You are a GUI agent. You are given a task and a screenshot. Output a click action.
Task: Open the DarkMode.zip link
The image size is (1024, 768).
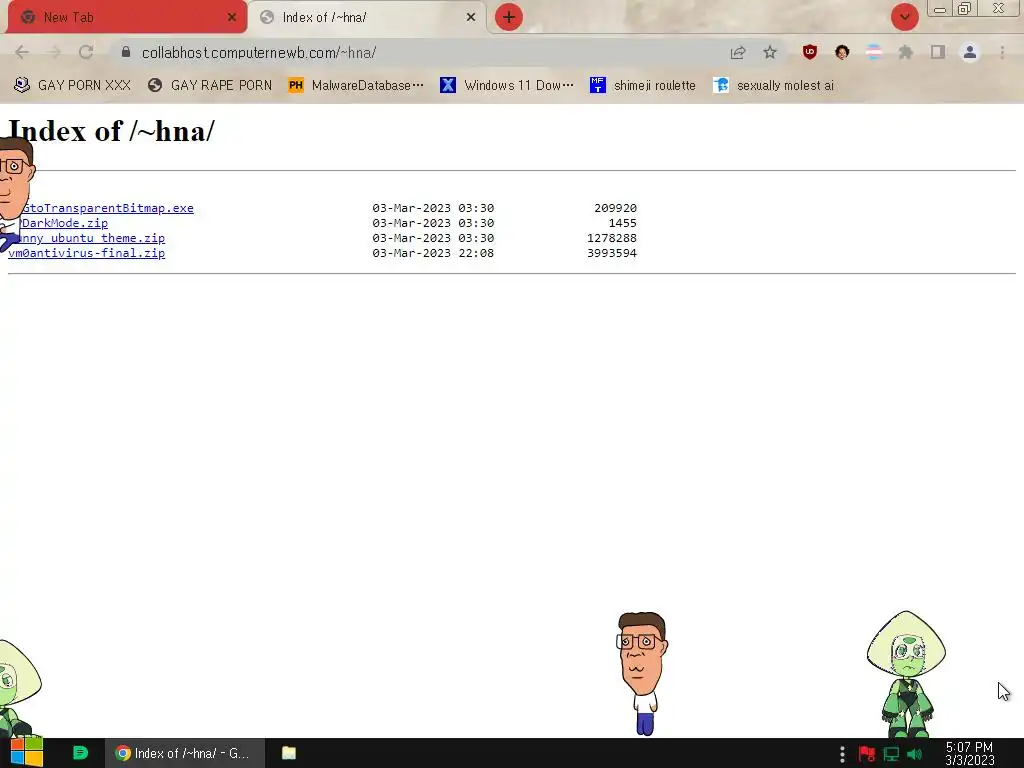[x=65, y=223]
